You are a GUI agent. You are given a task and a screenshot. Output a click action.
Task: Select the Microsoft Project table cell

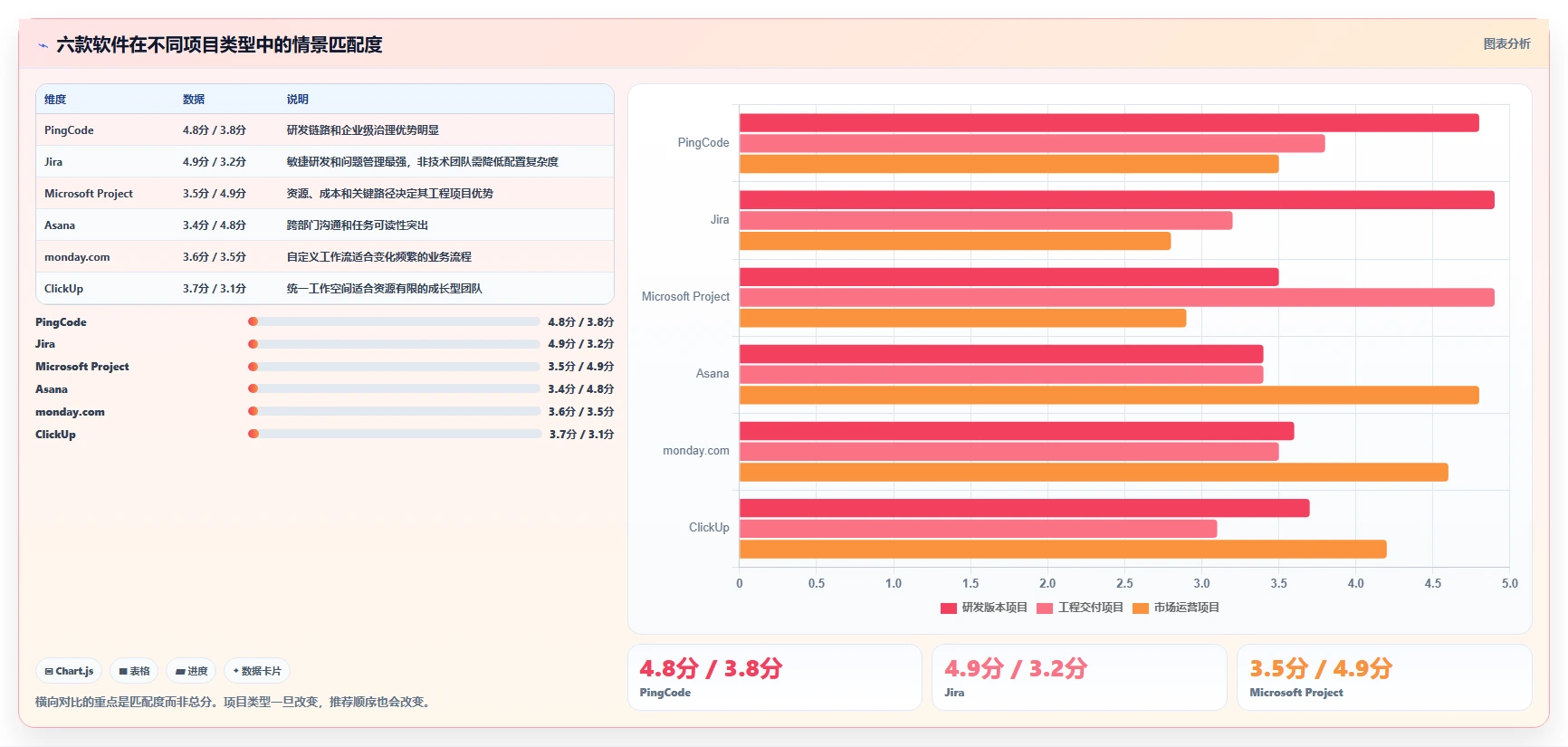pos(89,194)
